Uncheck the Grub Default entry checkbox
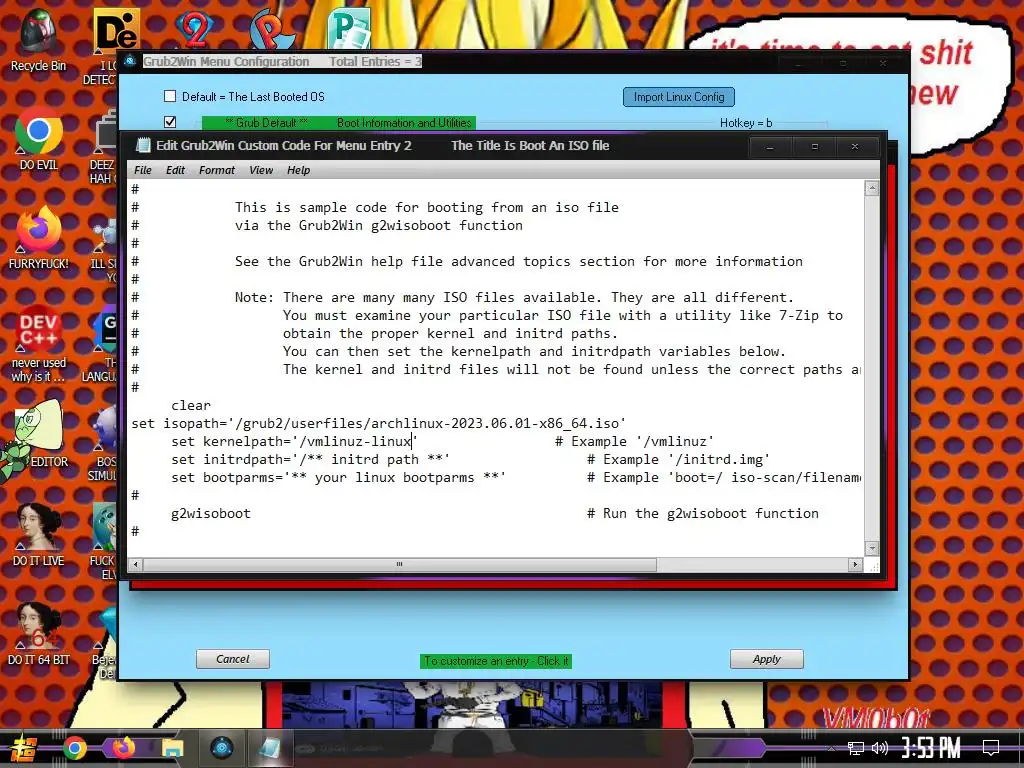 coord(170,122)
